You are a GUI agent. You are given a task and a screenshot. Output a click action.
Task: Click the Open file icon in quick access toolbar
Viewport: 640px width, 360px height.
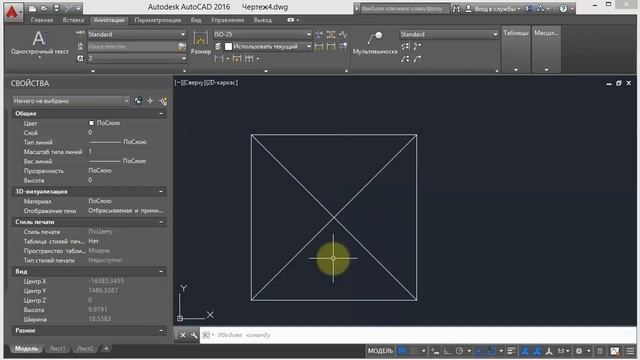click(x=44, y=8)
